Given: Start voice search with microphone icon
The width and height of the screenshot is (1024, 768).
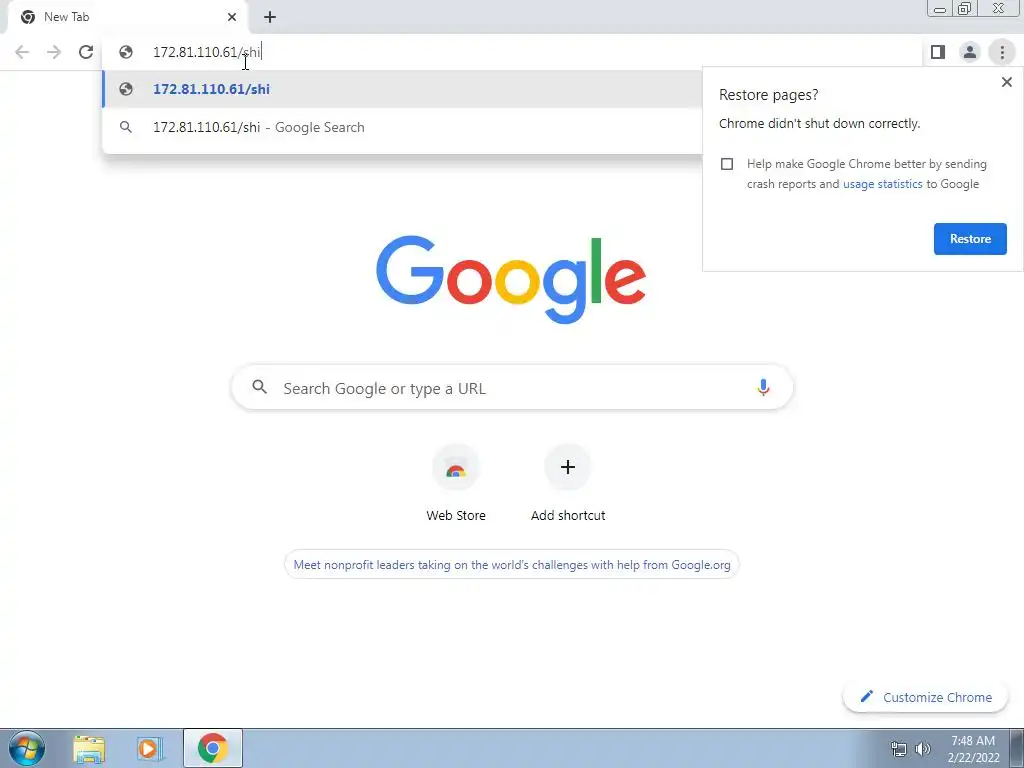Looking at the screenshot, I should click(x=763, y=387).
